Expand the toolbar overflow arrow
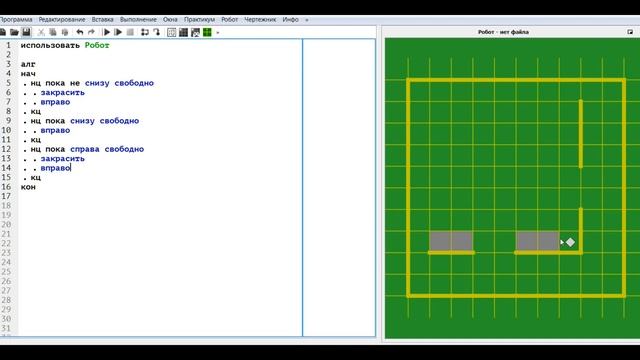Screen dimensions: 640x360 pos(218,32)
